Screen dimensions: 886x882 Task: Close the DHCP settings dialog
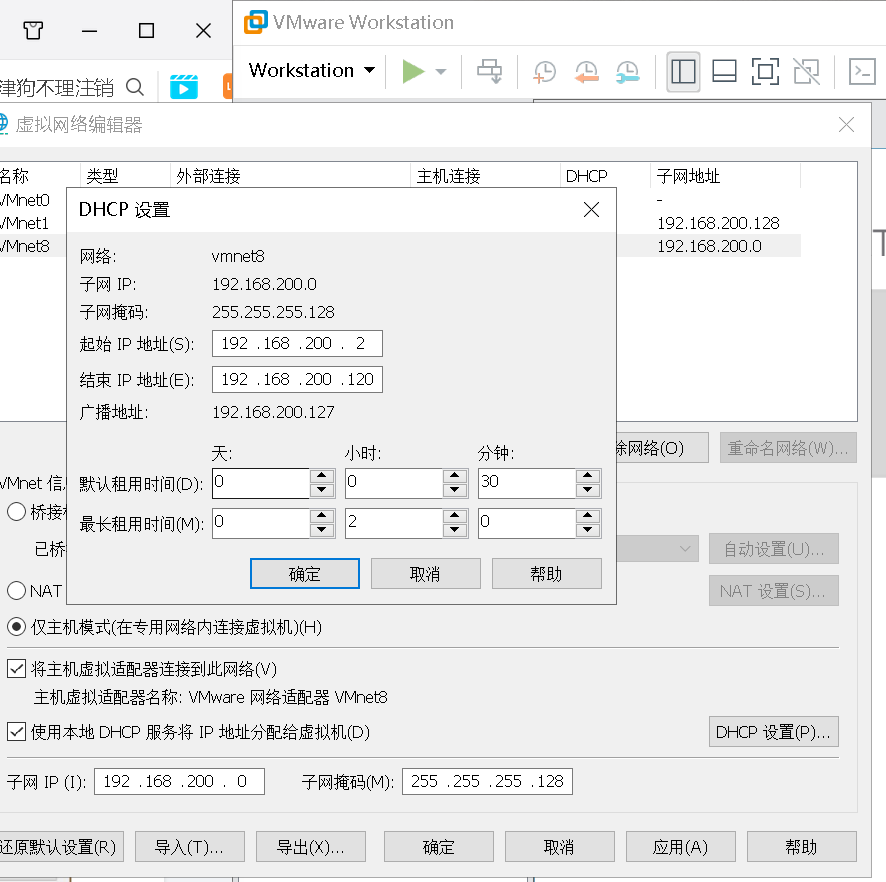tap(591, 210)
